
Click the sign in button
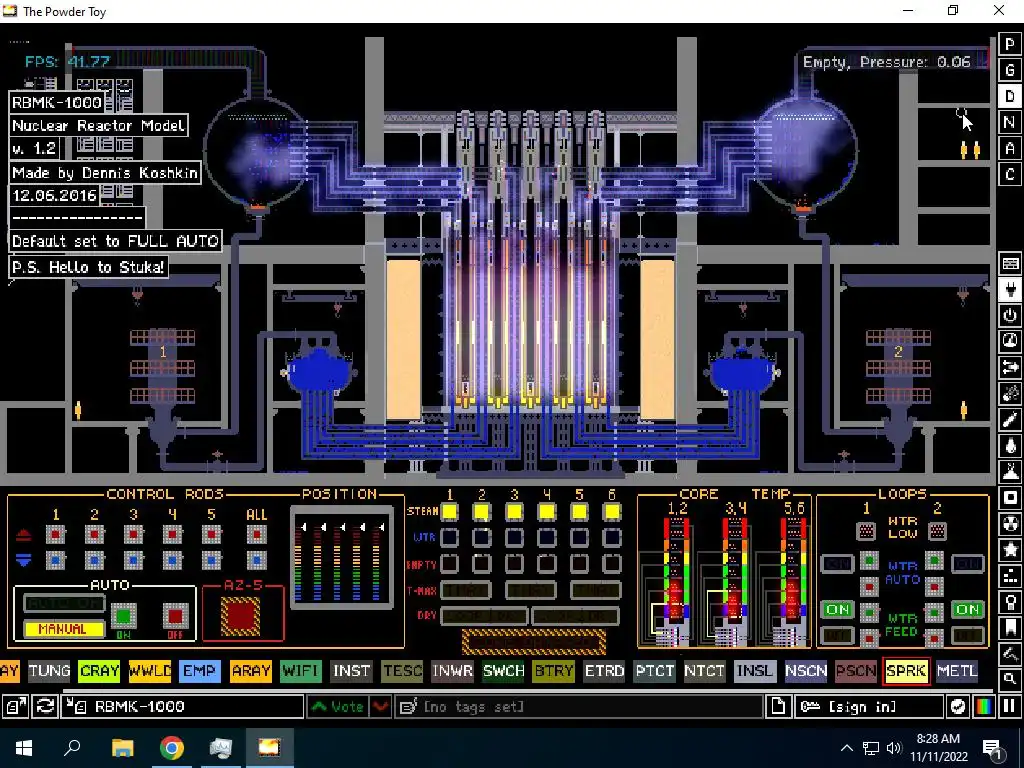click(869, 707)
